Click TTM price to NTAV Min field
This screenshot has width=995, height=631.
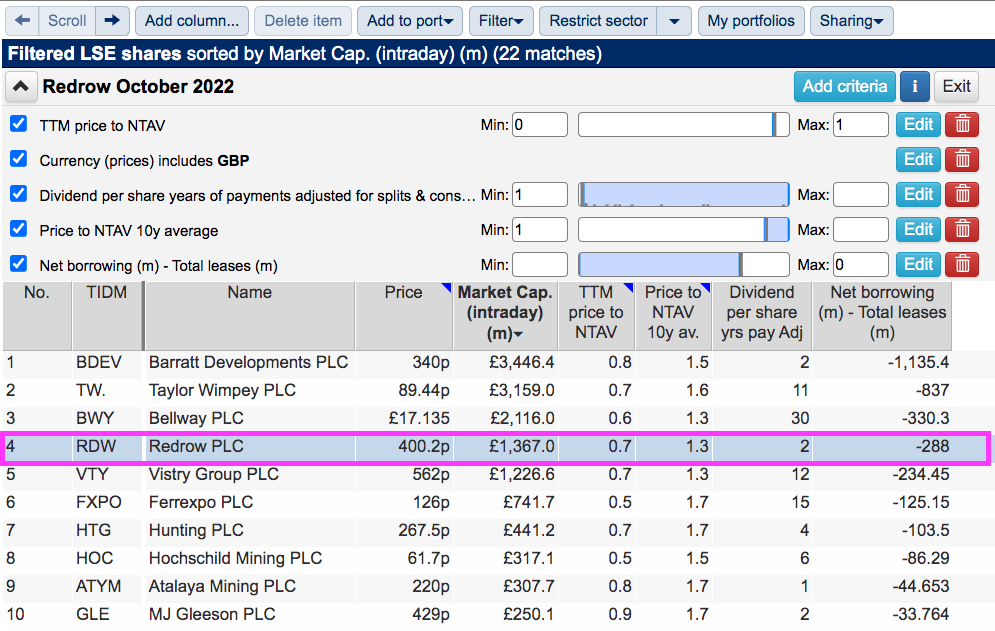tap(539, 124)
